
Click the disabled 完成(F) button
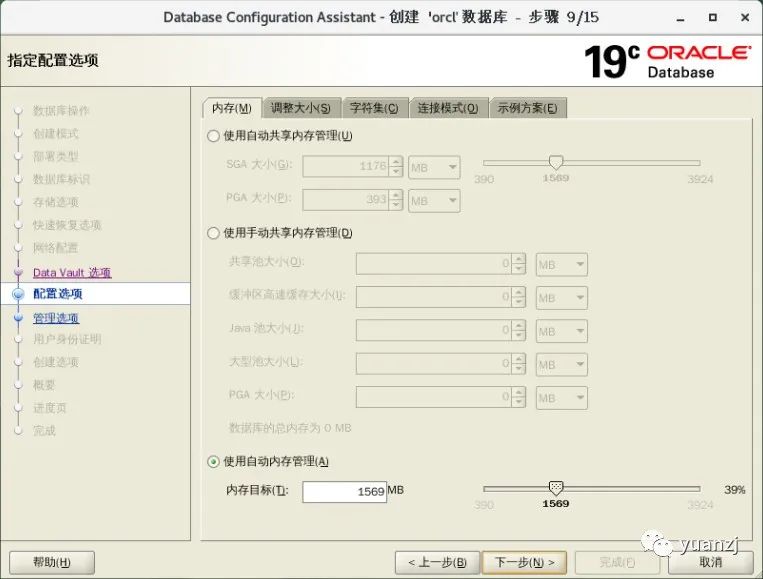(x=617, y=562)
